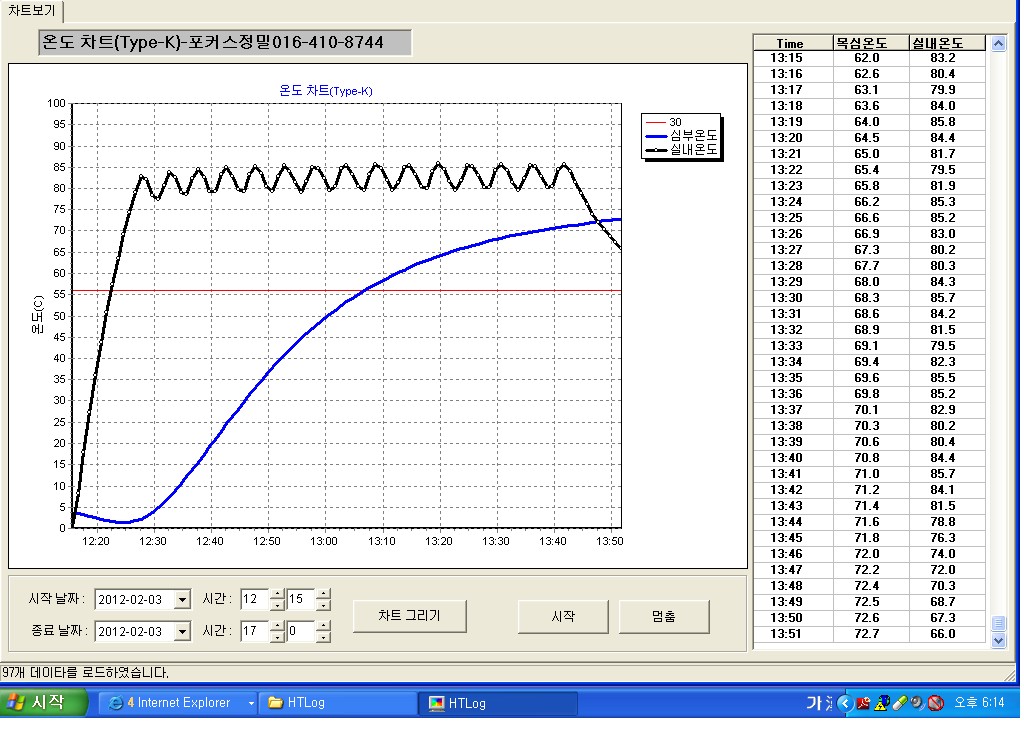1024x736 pixels.
Task: Open the 종료 날짜 date dropdown
Action: coord(183,631)
